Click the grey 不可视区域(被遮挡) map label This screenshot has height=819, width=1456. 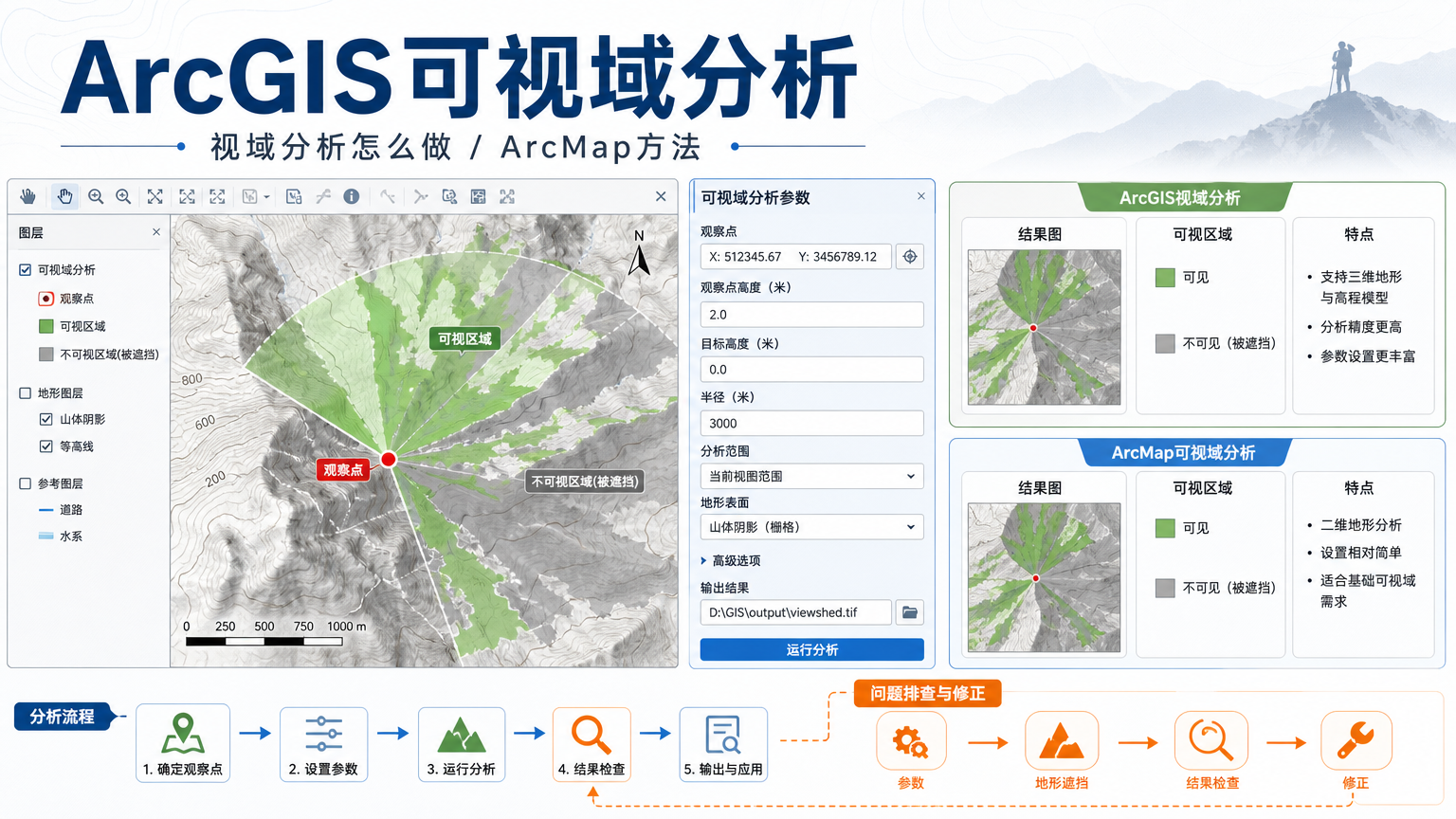(585, 482)
